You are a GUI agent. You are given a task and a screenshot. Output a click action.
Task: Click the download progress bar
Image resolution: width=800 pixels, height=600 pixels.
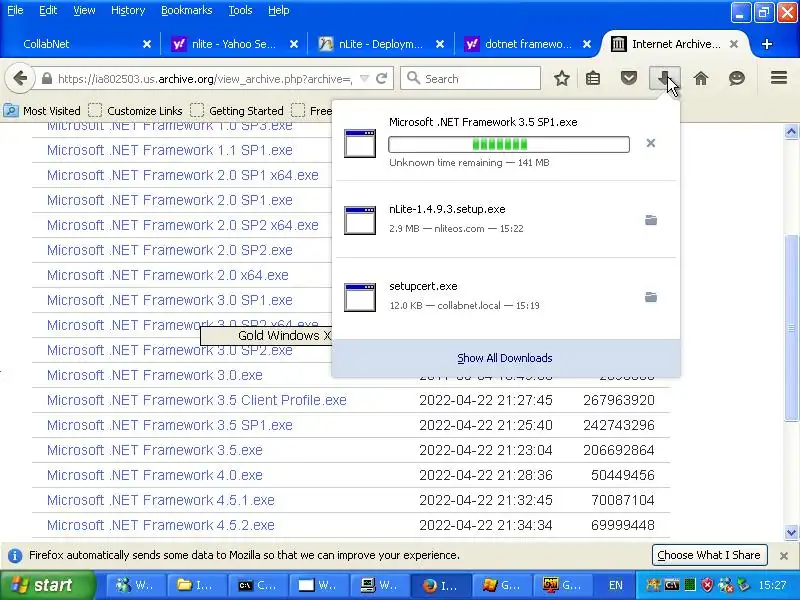click(509, 144)
